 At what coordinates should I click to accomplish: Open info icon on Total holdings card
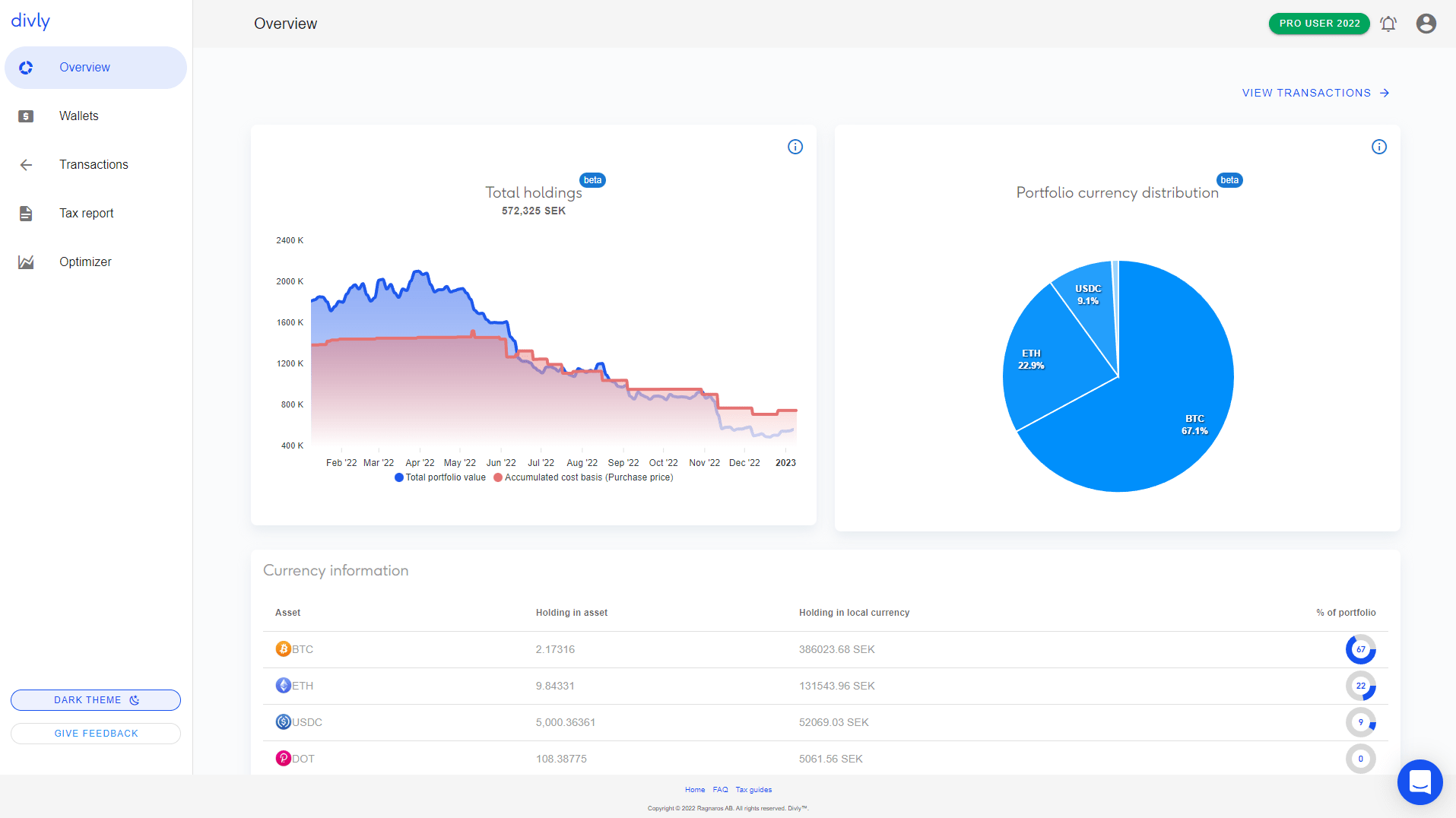(795, 147)
